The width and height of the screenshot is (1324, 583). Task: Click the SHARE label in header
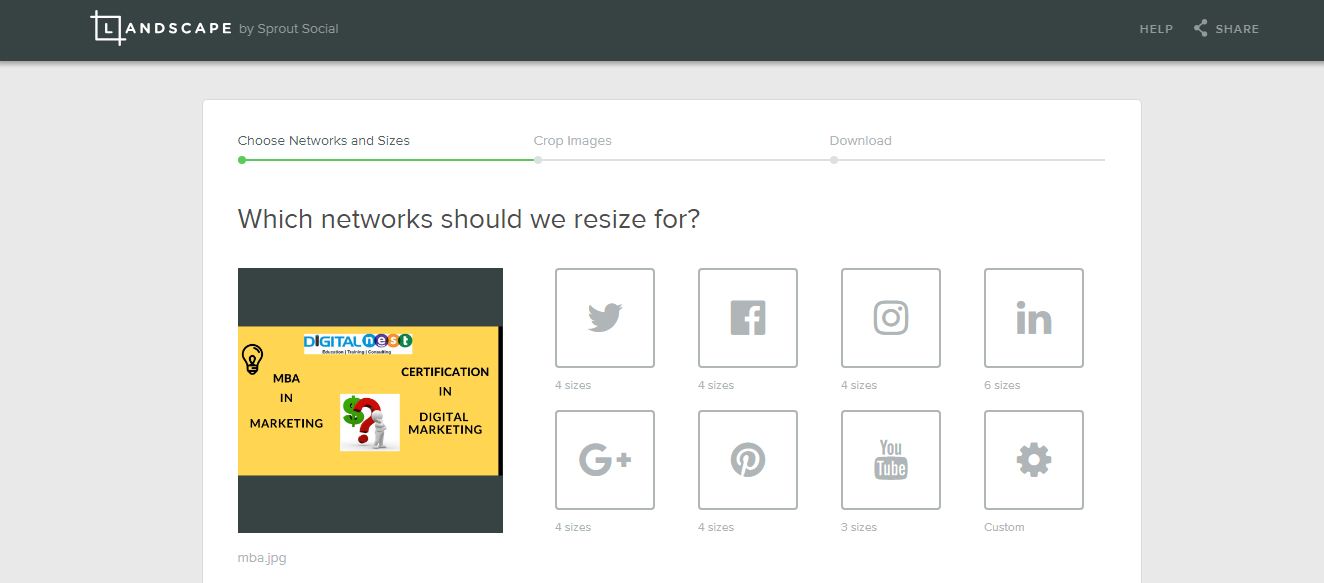pos(1237,29)
